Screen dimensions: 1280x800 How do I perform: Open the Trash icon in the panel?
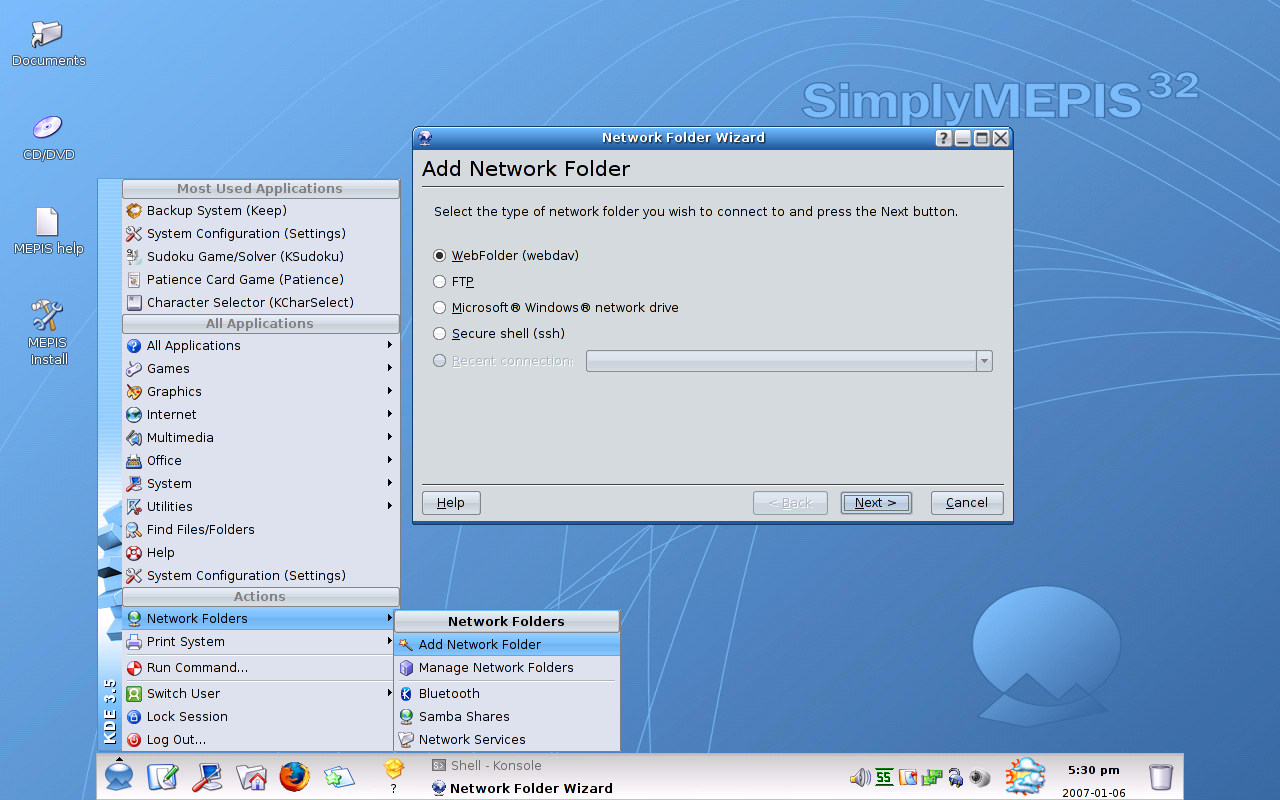[x=1161, y=777]
